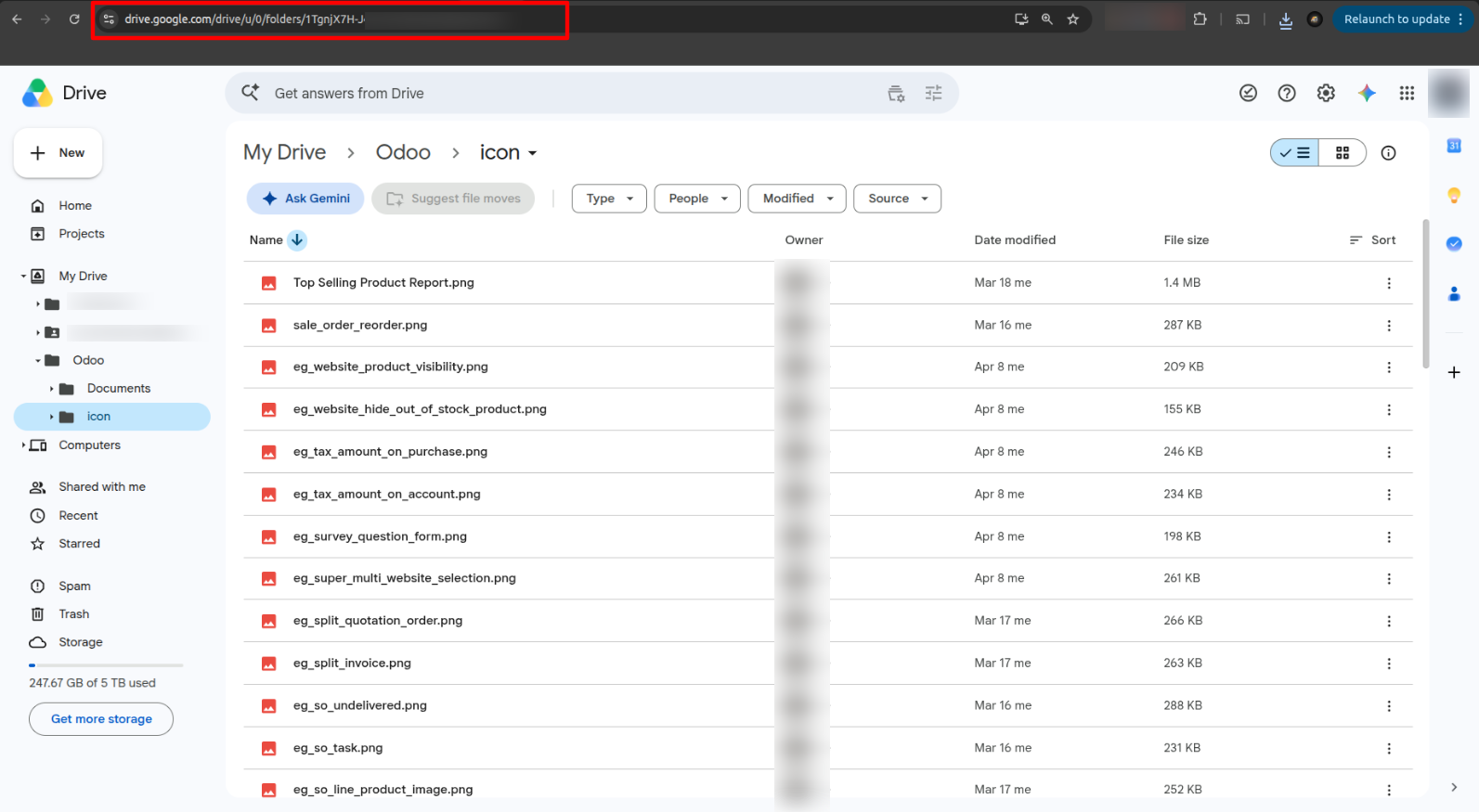Image resolution: width=1479 pixels, height=812 pixels.
Task: Open the Help question mark icon
Action: (x=1287, y=93)
